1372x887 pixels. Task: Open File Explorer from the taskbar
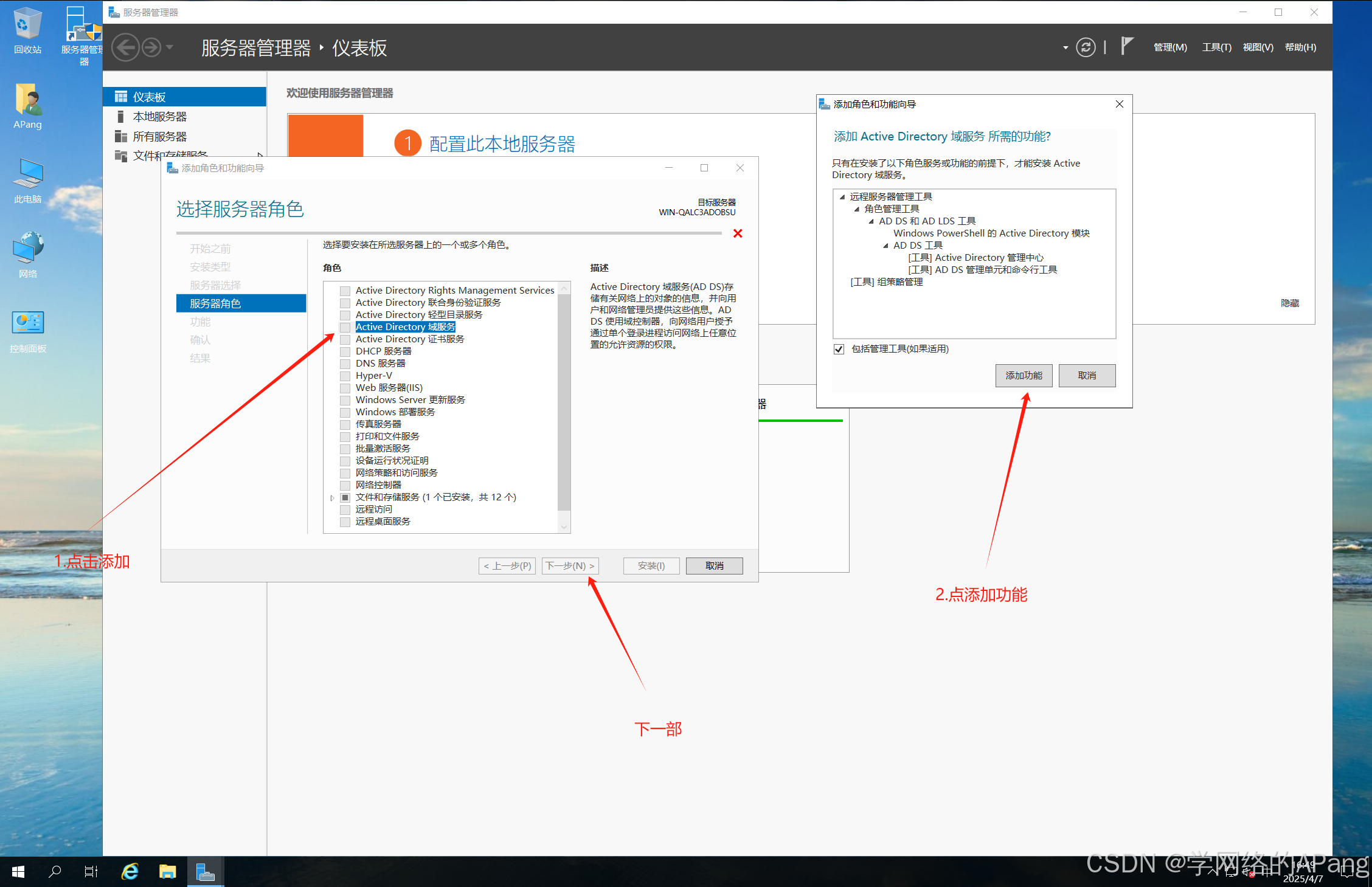pos(167,872)
